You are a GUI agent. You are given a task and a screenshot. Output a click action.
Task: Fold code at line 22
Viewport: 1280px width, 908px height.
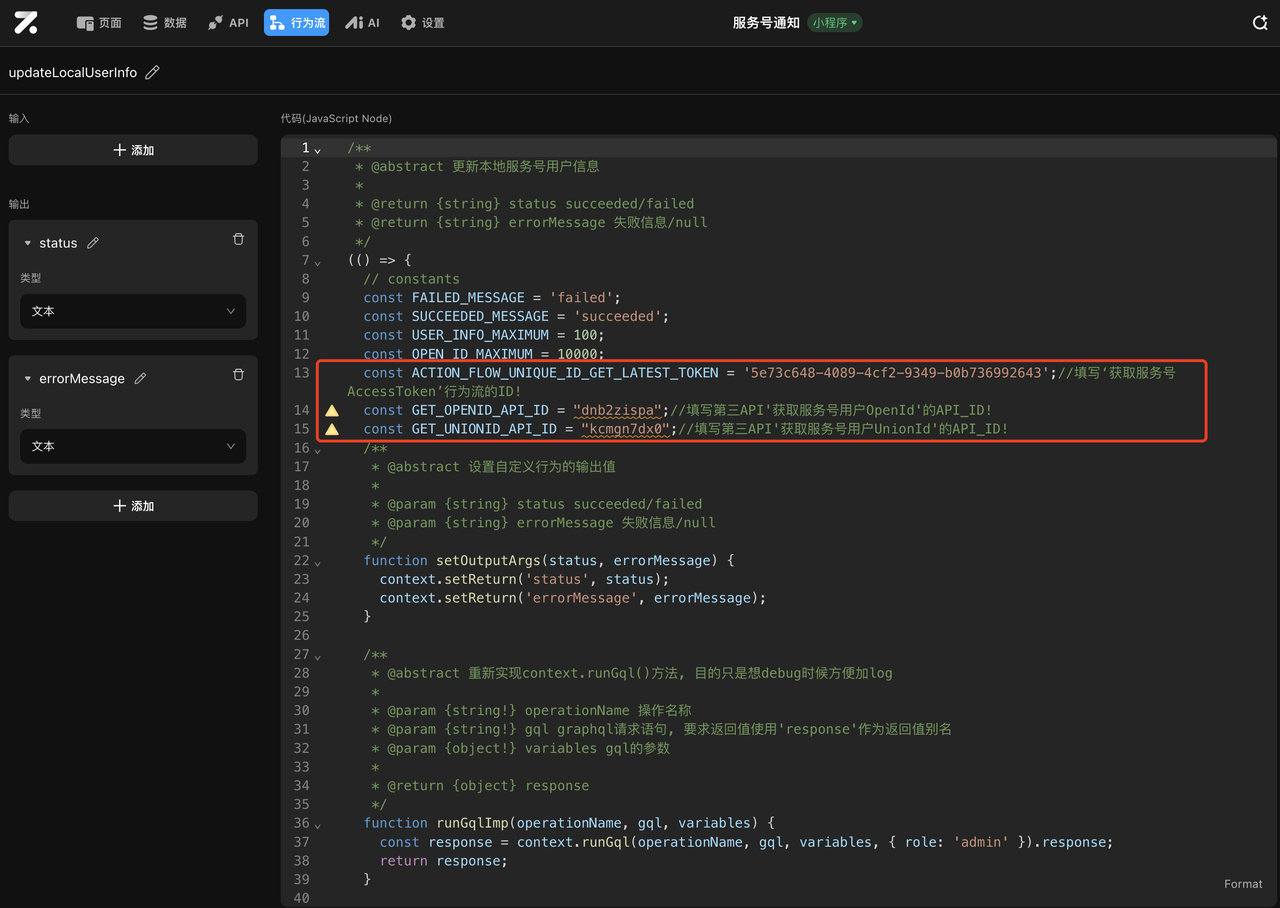click(318, 562)
